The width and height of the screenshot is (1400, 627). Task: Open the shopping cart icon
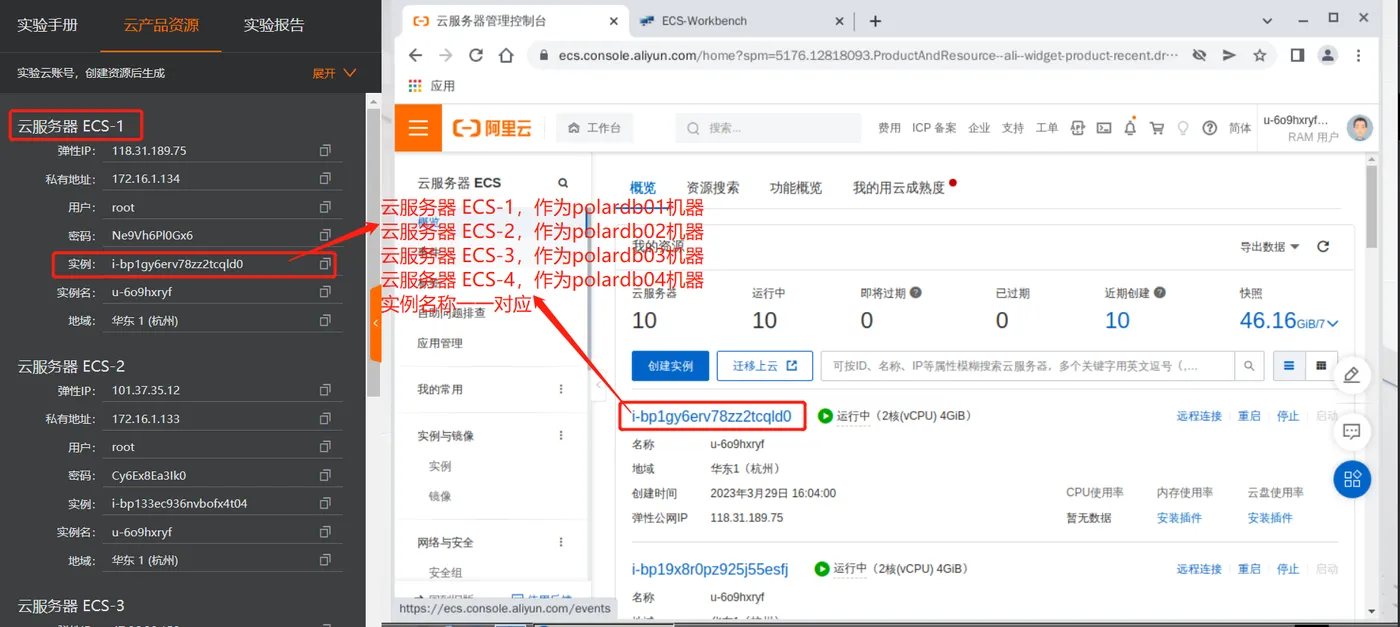click(1157, 128)
